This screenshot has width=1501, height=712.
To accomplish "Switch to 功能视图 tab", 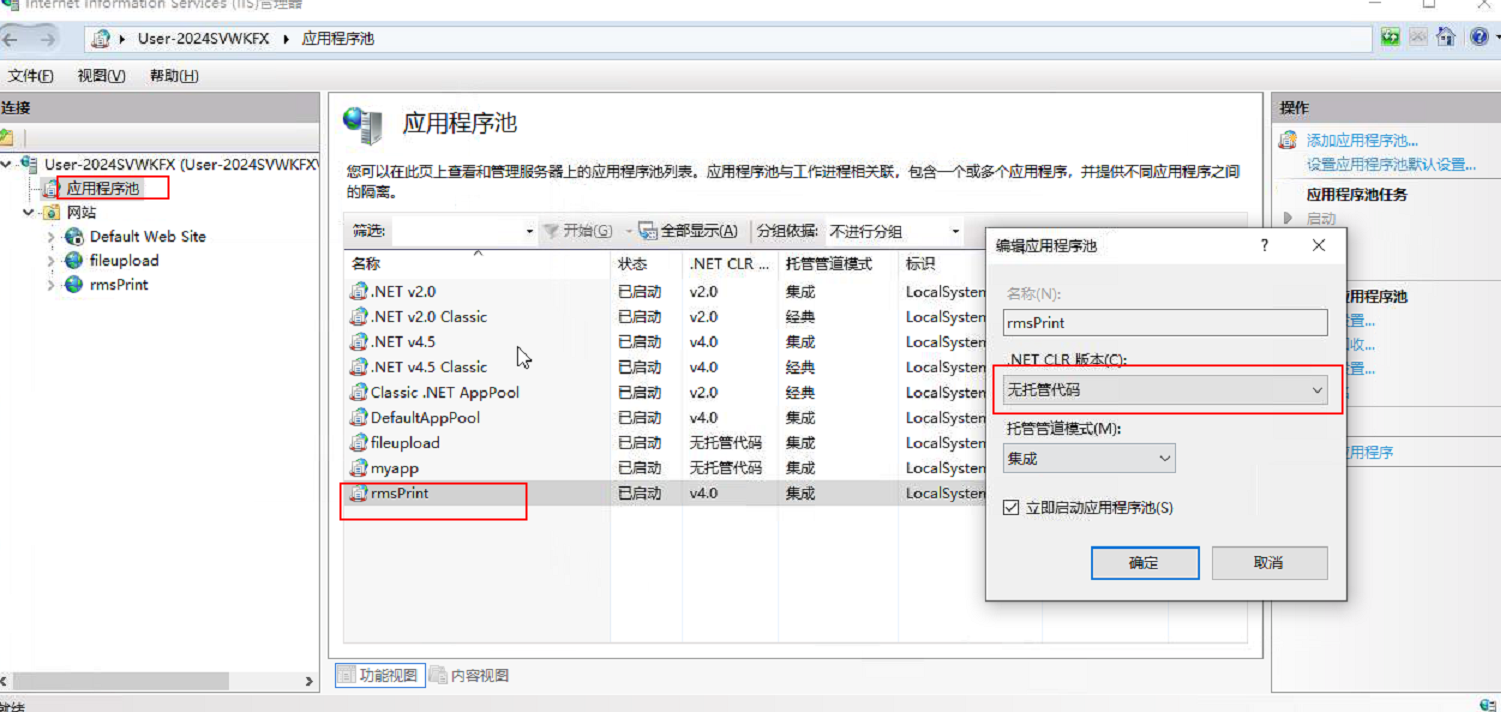I will click(379, 675).
